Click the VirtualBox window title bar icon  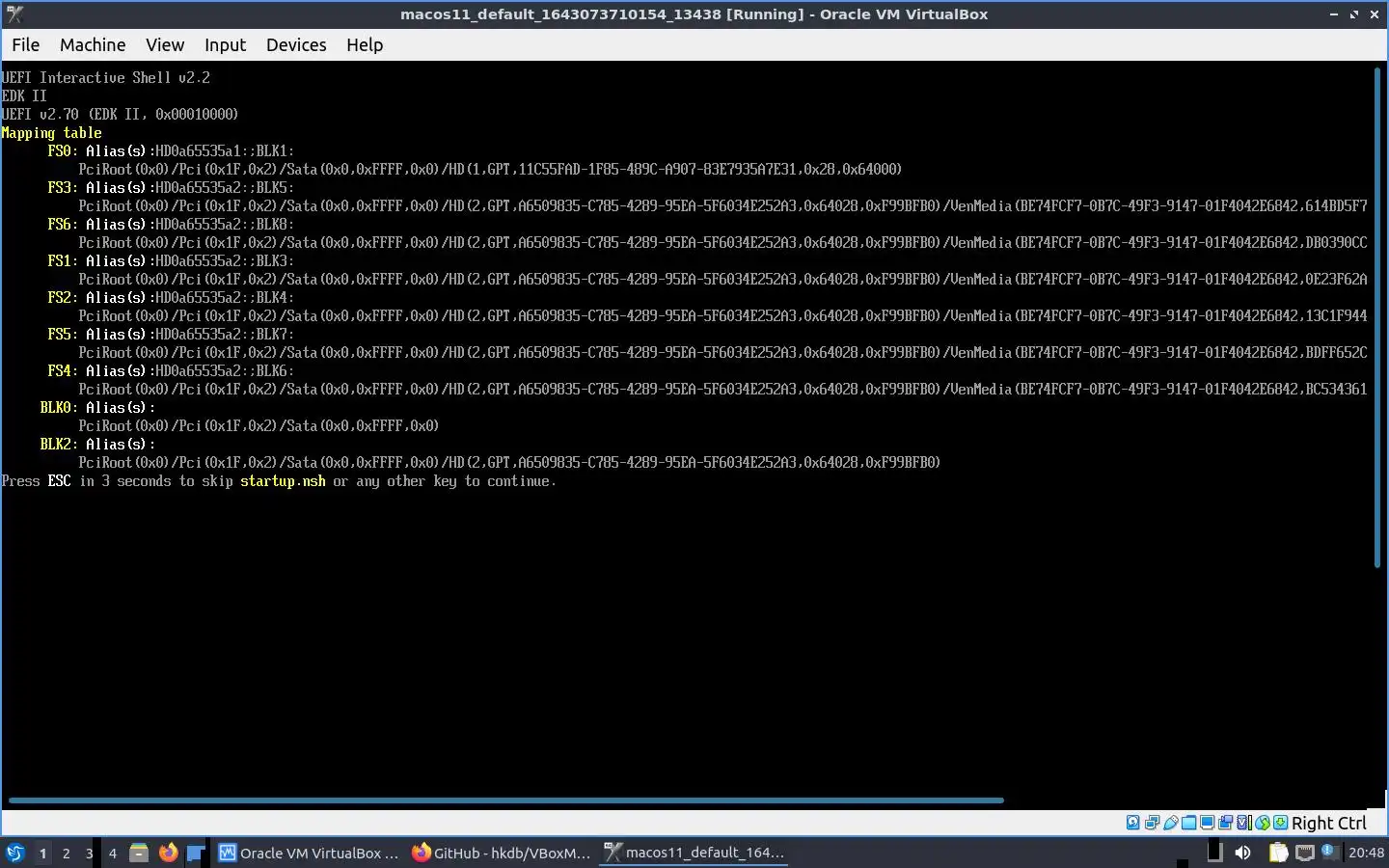[x=14, y=14]
